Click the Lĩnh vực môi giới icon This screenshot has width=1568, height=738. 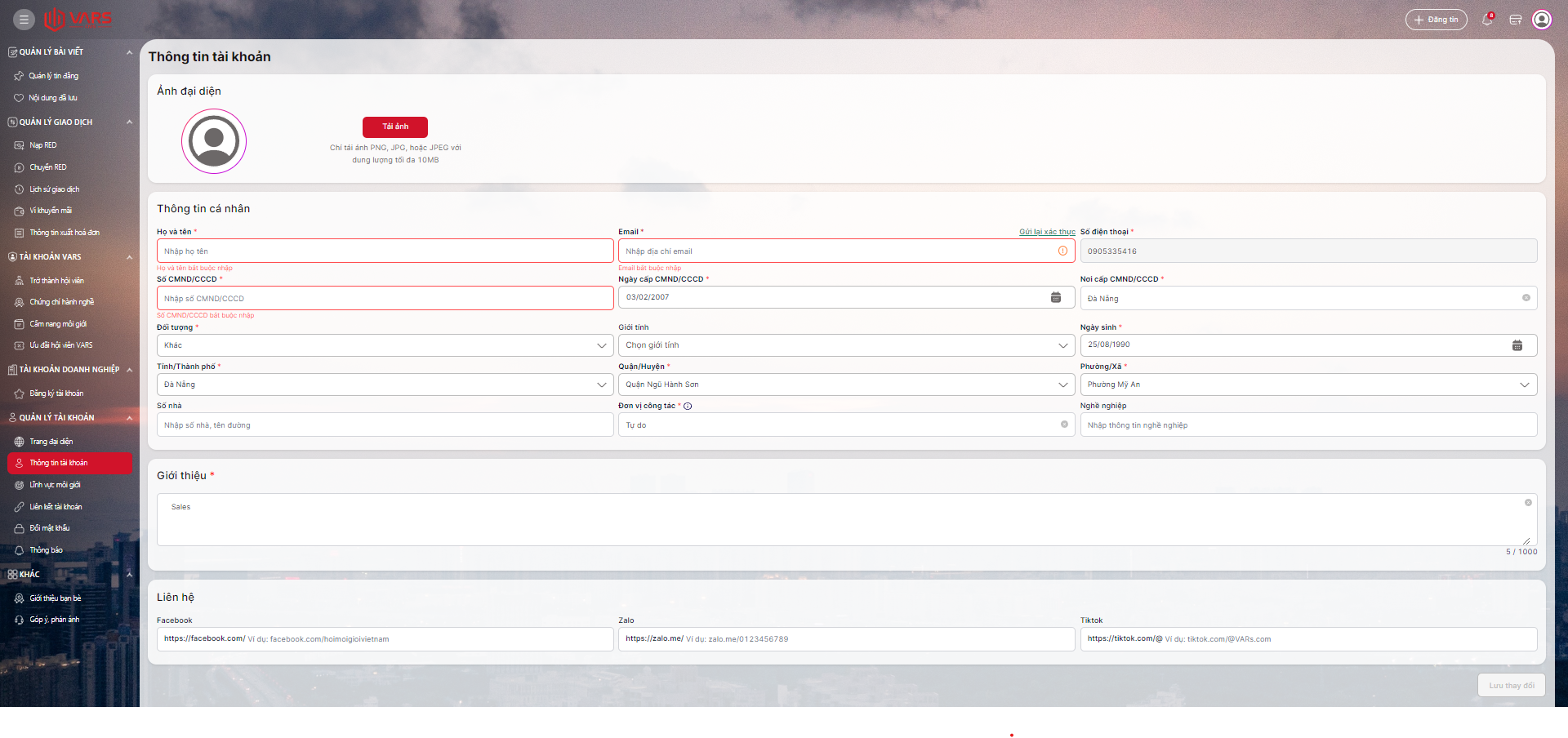(x=20, y=485)
